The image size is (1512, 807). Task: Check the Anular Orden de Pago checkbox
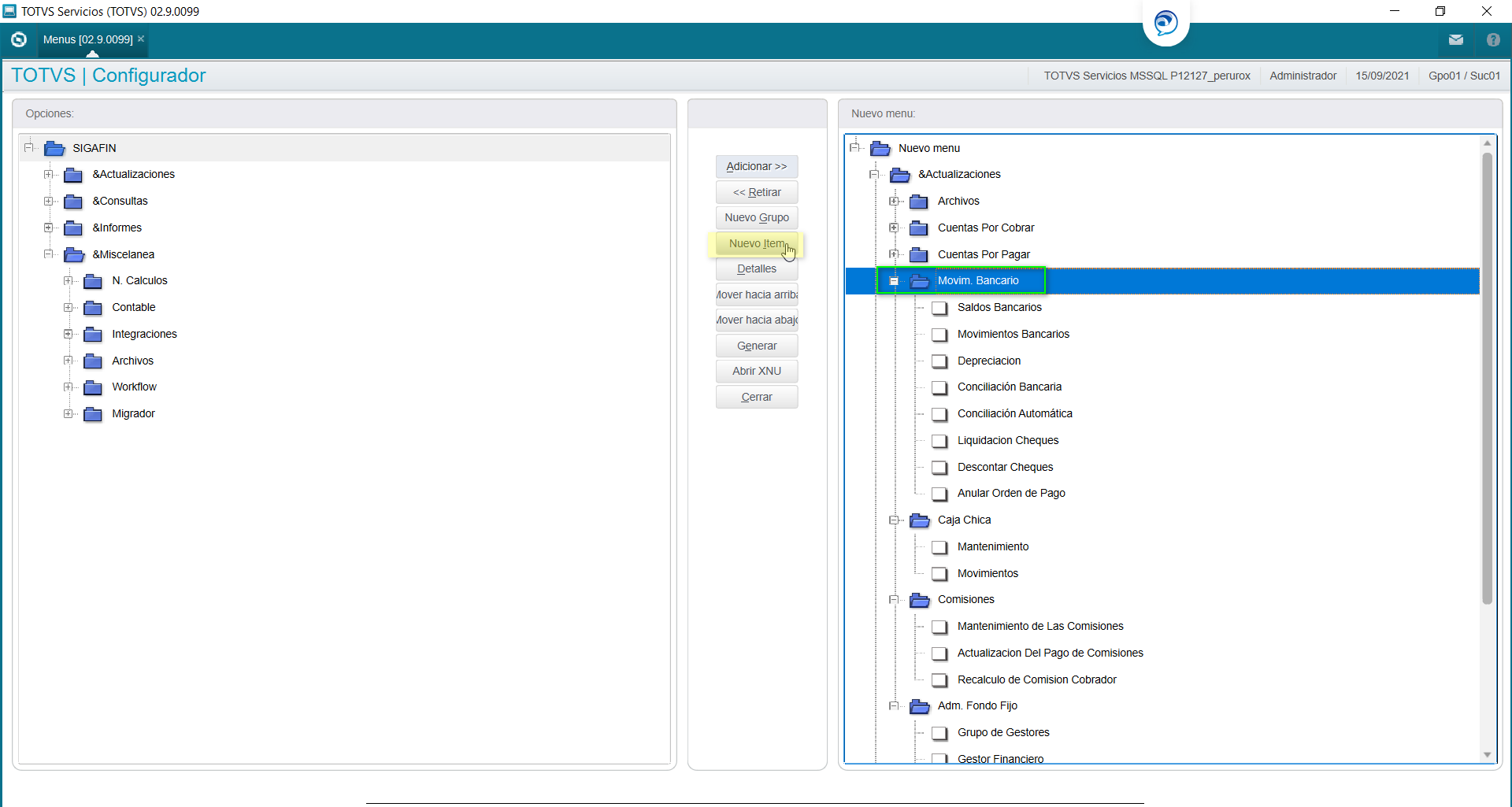(x=939, y=494)
